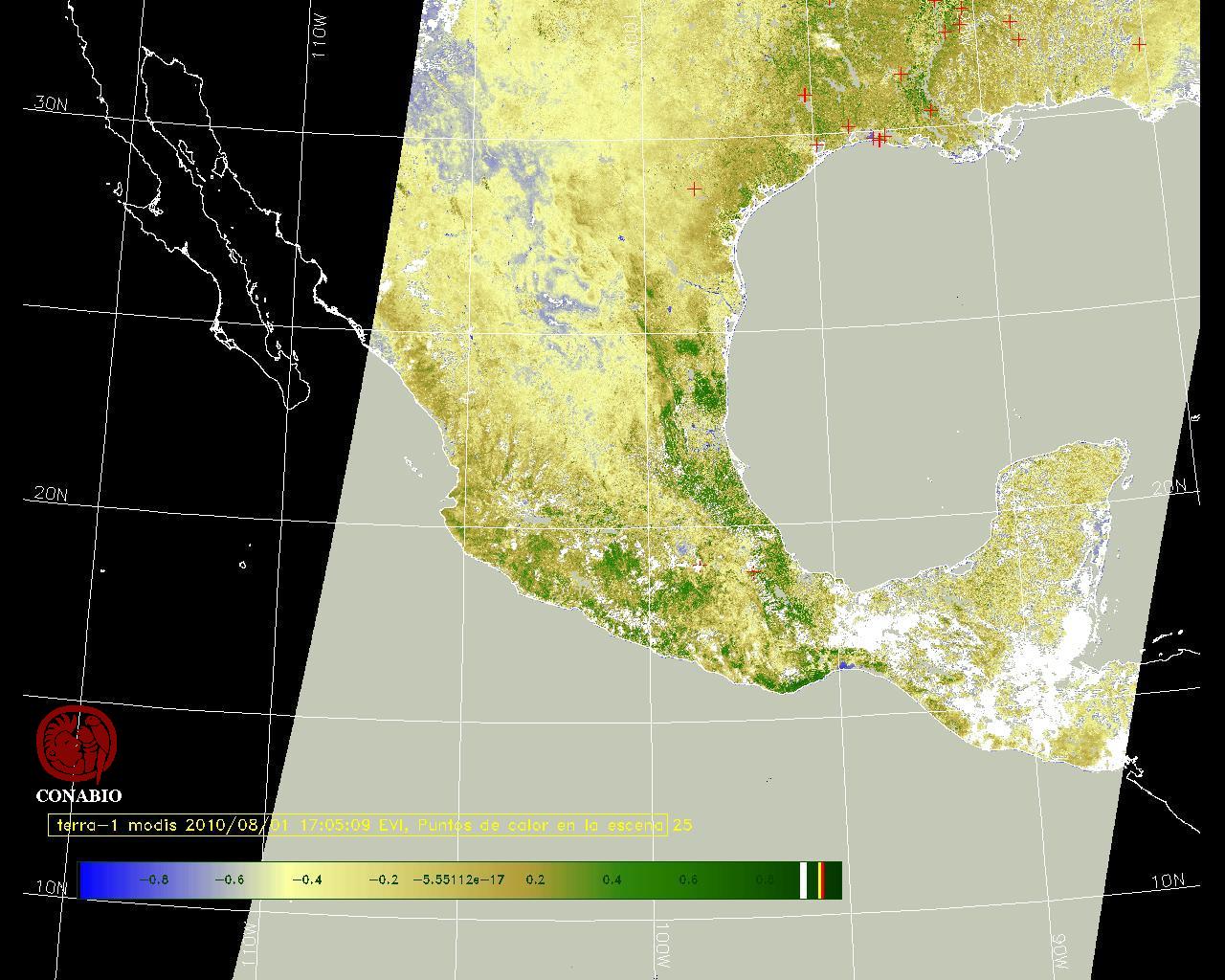Click the CONABIO text label
The image size is (1225, 980).
click(78, 795)
